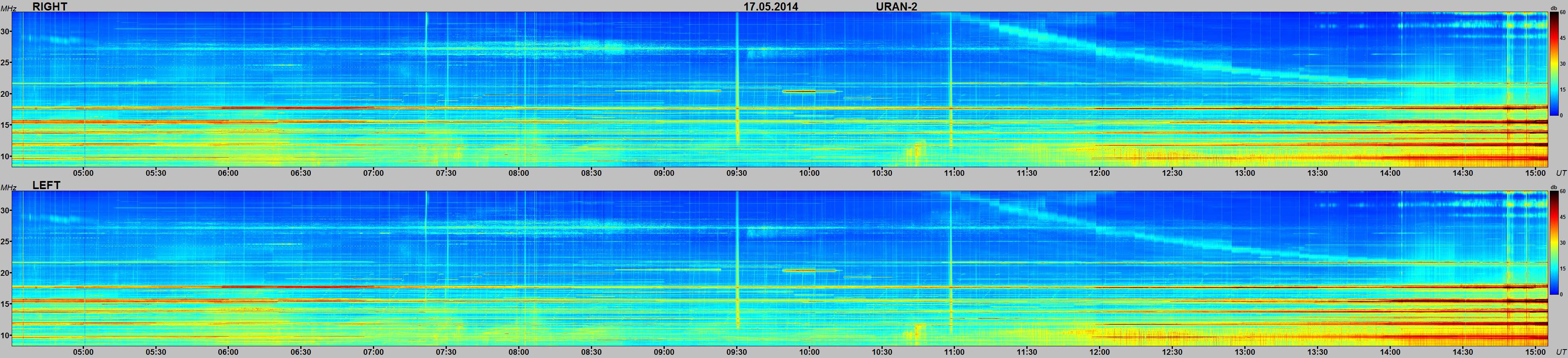Click the 09:30 tick on RIGHT panel time axis
Screen dimensions: 1568x358
click(737, 173)
